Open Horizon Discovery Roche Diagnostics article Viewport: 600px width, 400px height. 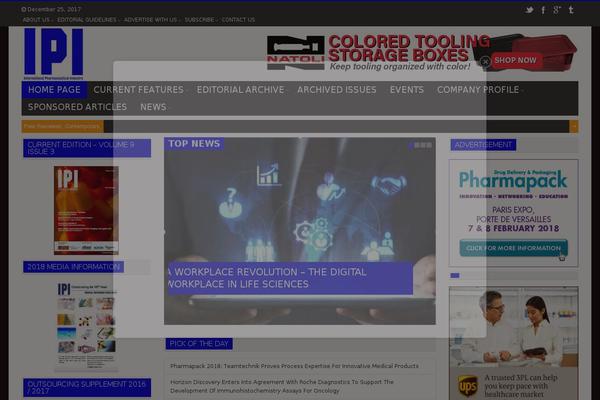282,386
